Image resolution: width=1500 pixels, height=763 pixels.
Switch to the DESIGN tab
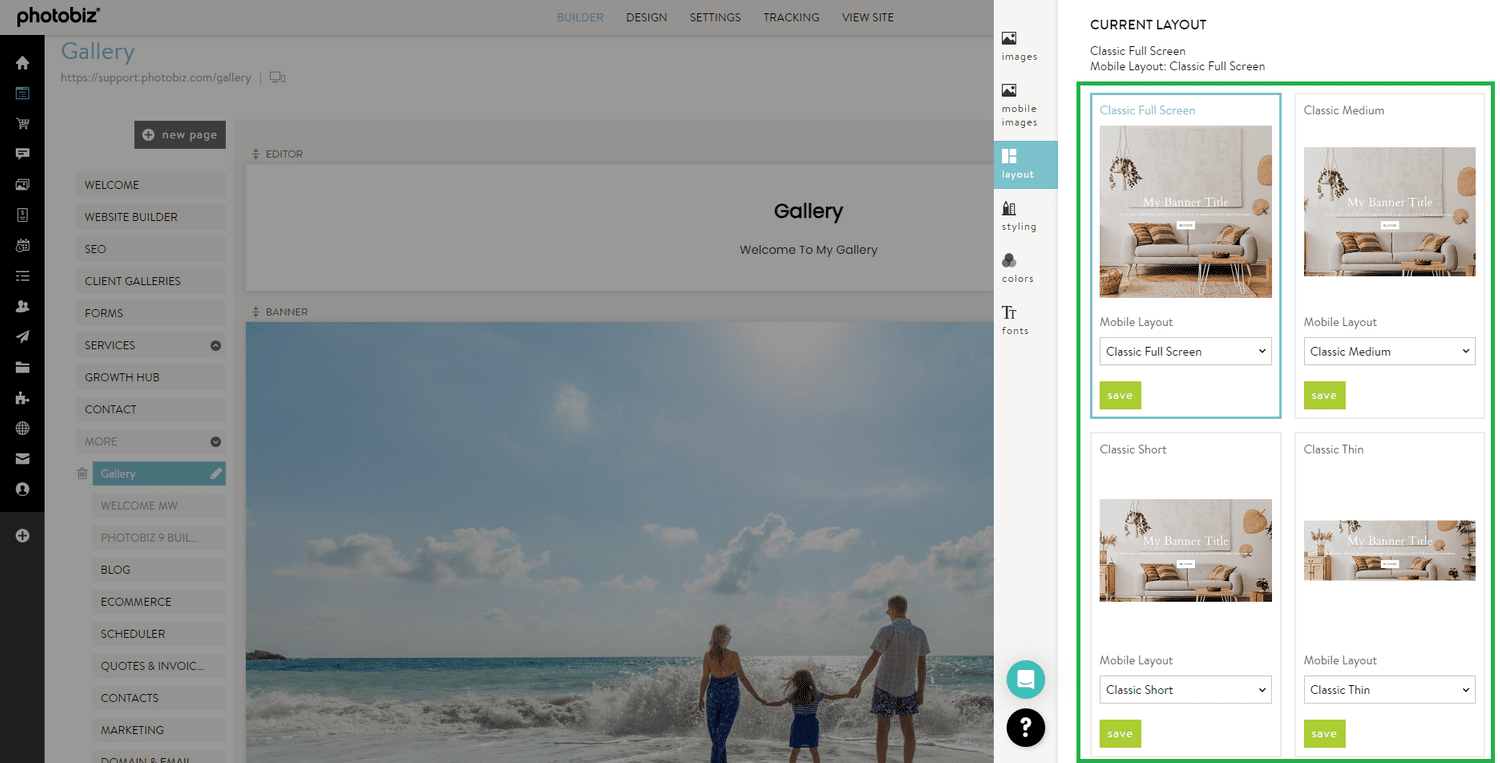point(646,17)
